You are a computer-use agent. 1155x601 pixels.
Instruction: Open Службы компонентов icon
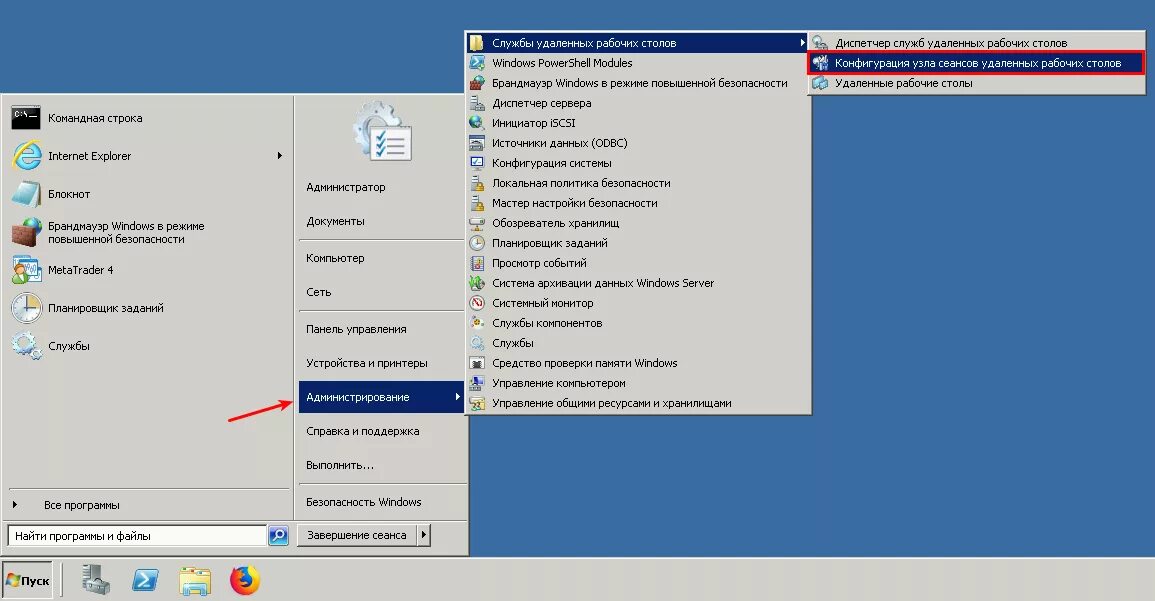pyautogui.click(x=477, y=323)
